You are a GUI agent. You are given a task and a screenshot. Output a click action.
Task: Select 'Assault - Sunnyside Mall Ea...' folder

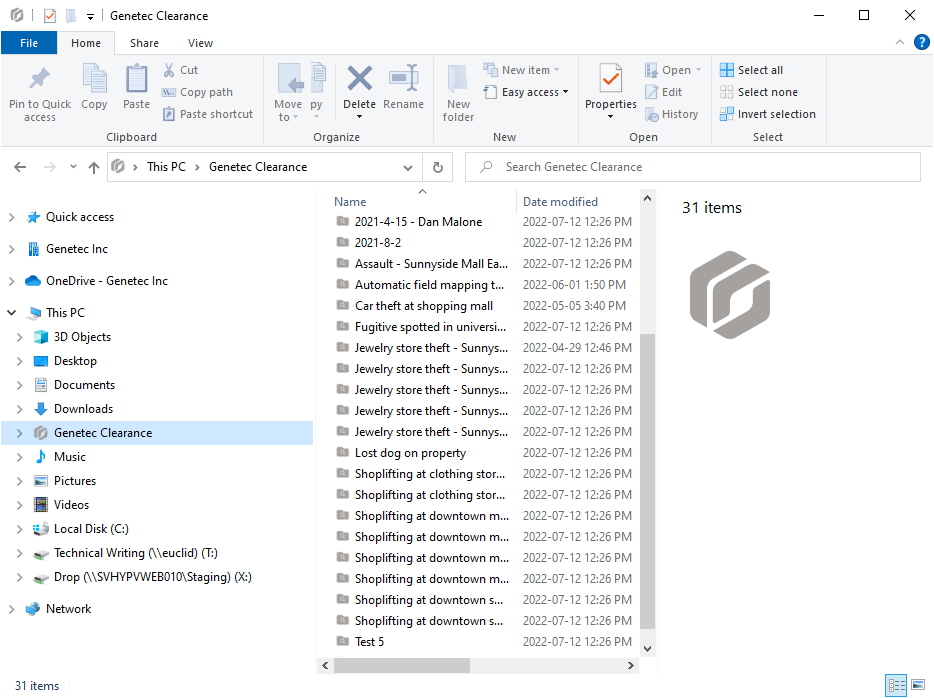click(431, 264)
